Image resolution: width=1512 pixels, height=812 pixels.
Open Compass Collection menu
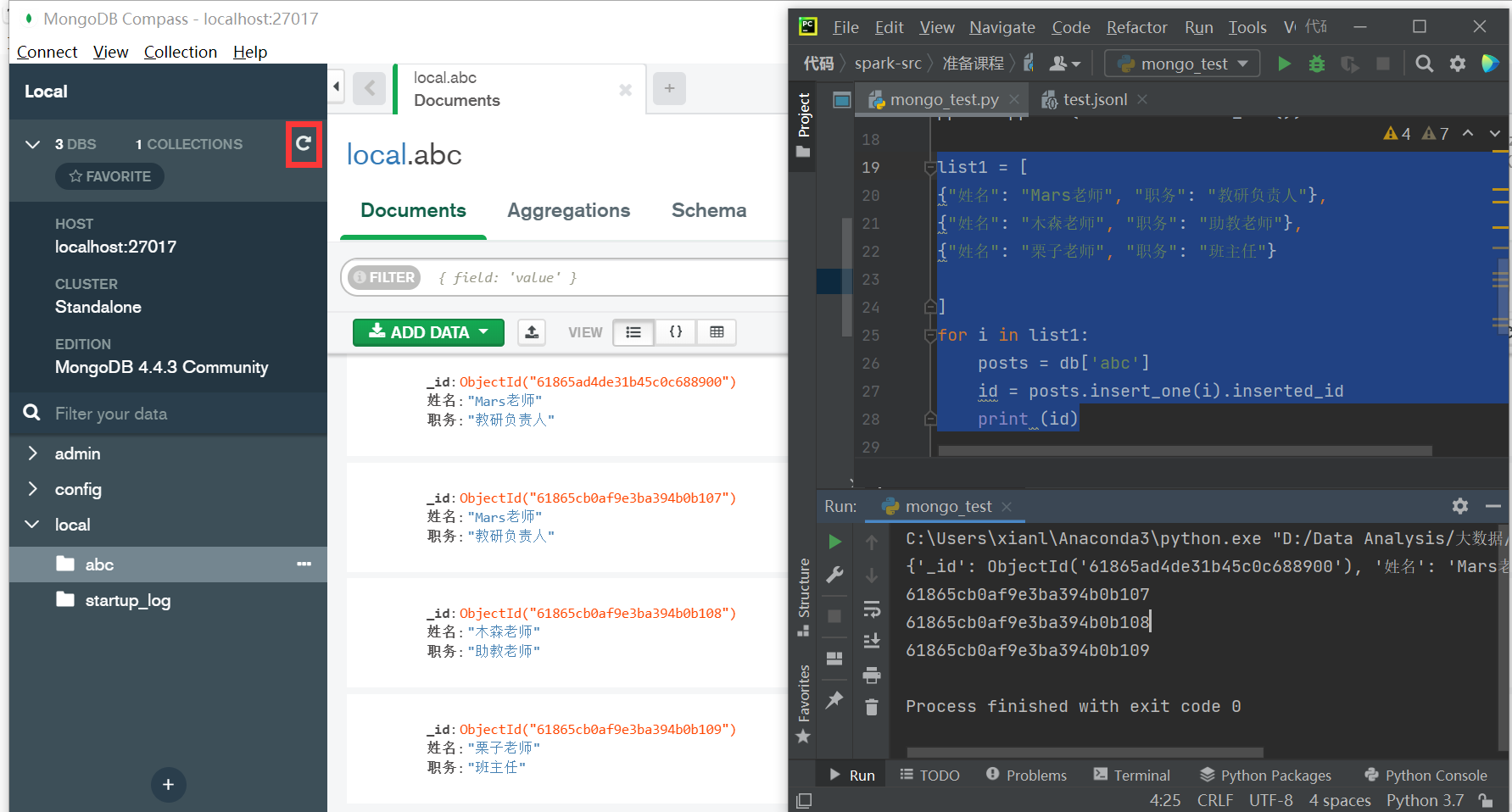181,52
